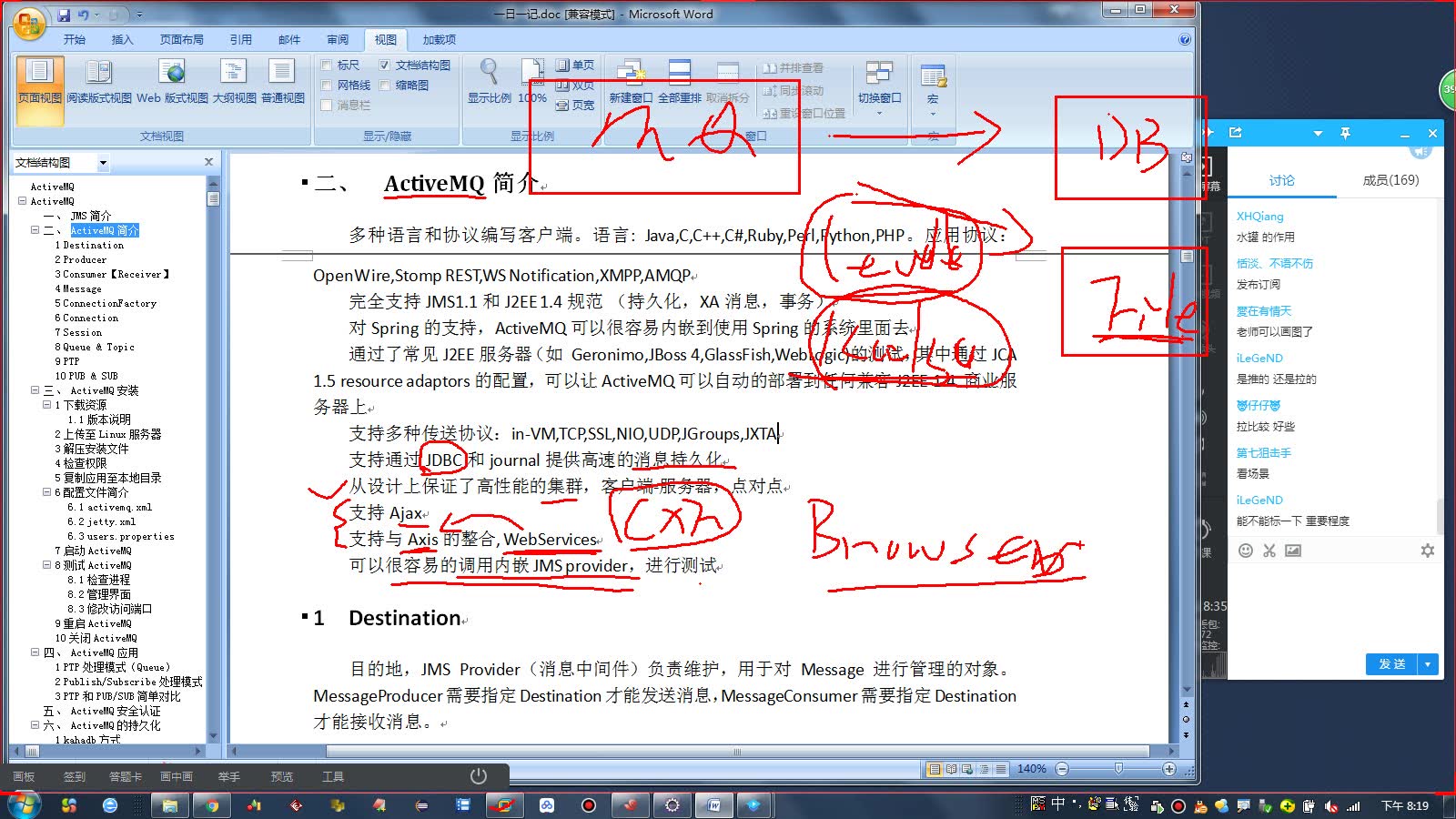Viewport: 1456px width, 819px height.
Task: Click 举手 on classroom toolbar
Action: (229, 776)
